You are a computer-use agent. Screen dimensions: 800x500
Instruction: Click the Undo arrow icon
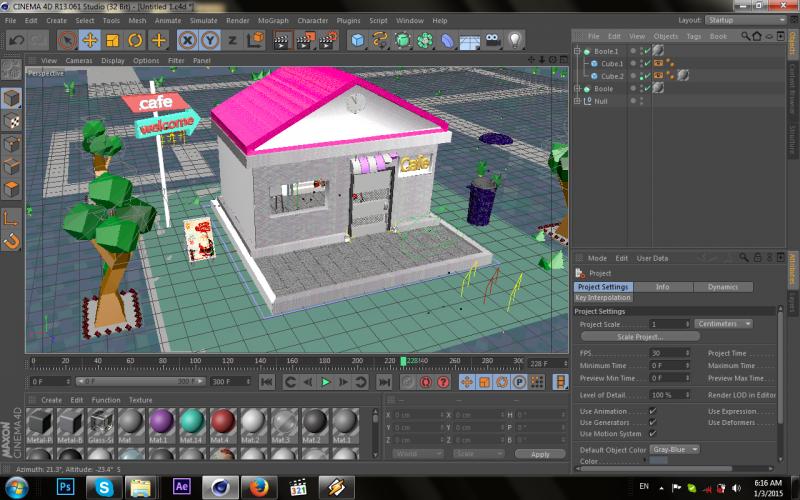(16, 41)
